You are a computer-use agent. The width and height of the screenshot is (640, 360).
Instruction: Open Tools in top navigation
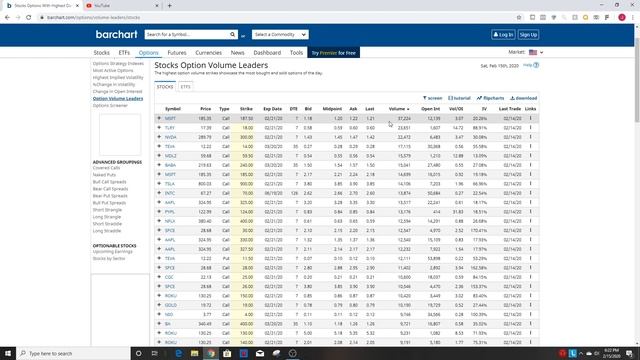pos(296,53)
